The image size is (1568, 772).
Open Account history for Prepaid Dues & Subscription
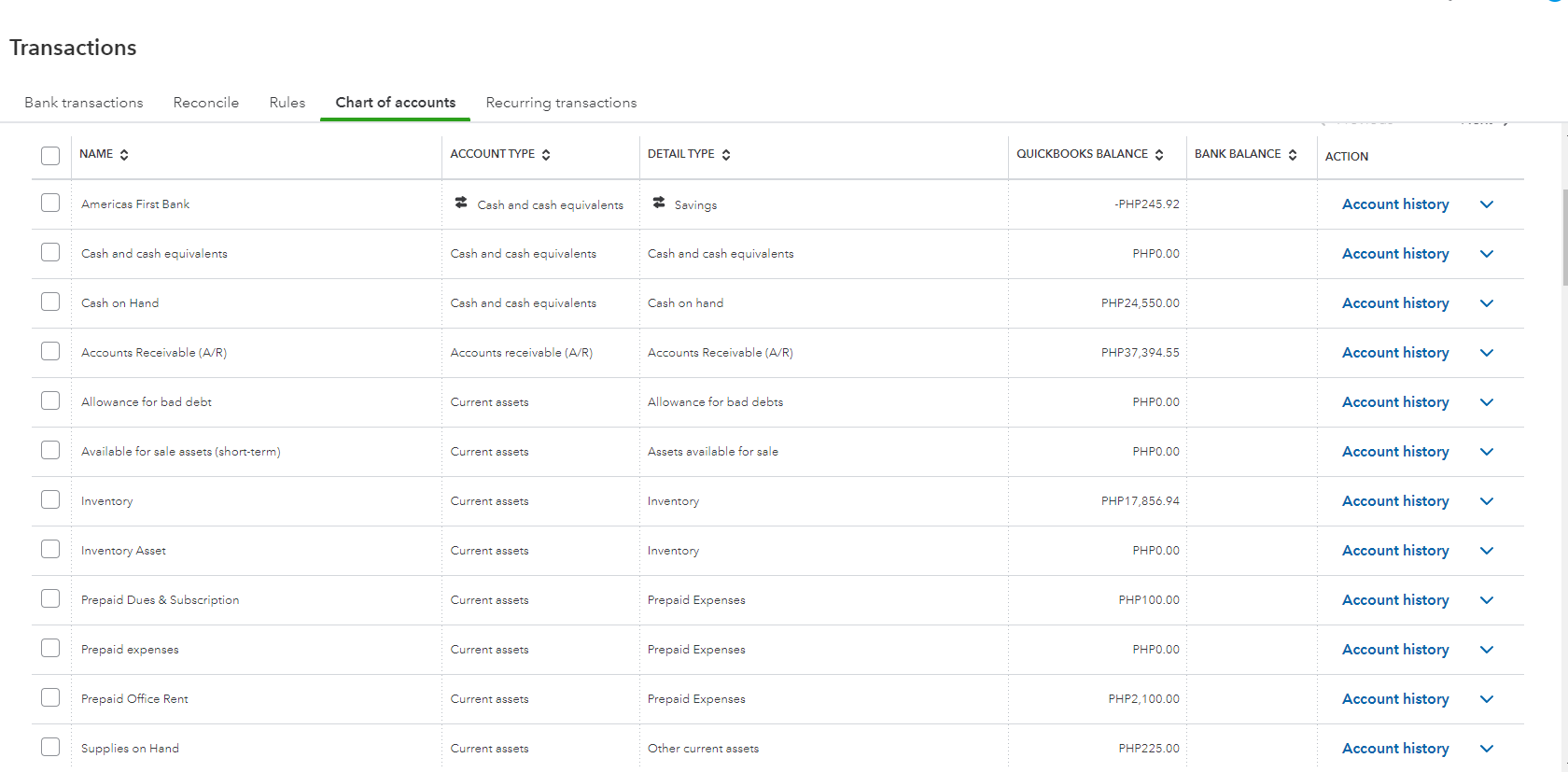click(x=1395, y=600)
